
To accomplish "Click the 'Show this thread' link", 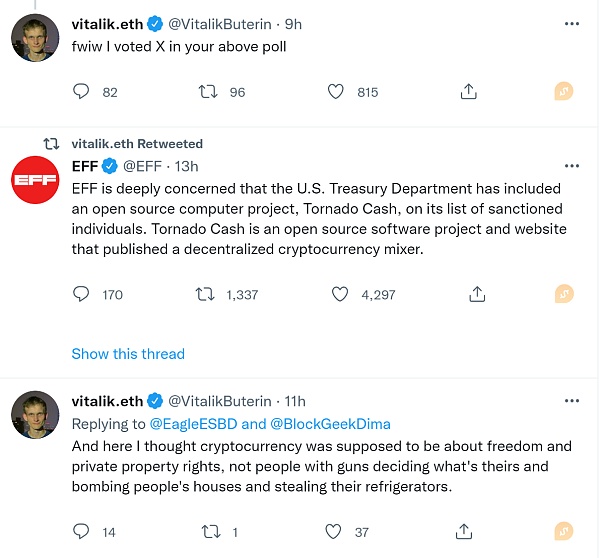I will pyautogui.click(x=128, y=353).
